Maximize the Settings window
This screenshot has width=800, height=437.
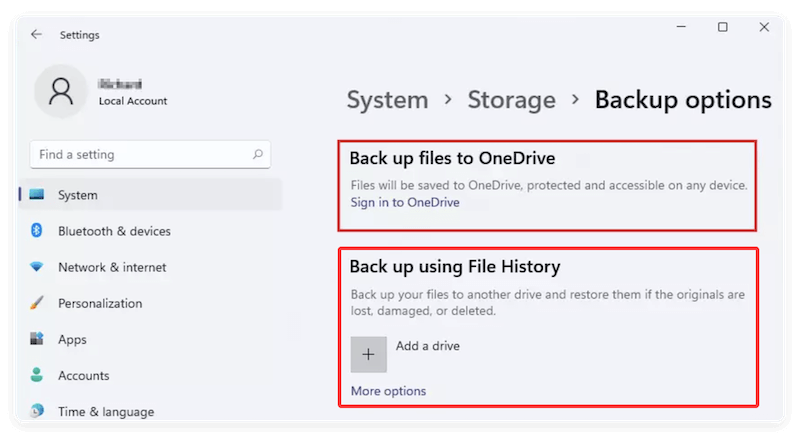click(x=722, y=27)
